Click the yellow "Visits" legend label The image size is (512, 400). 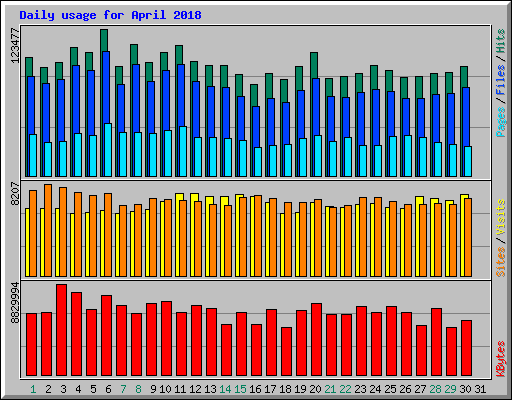(500, 218)
